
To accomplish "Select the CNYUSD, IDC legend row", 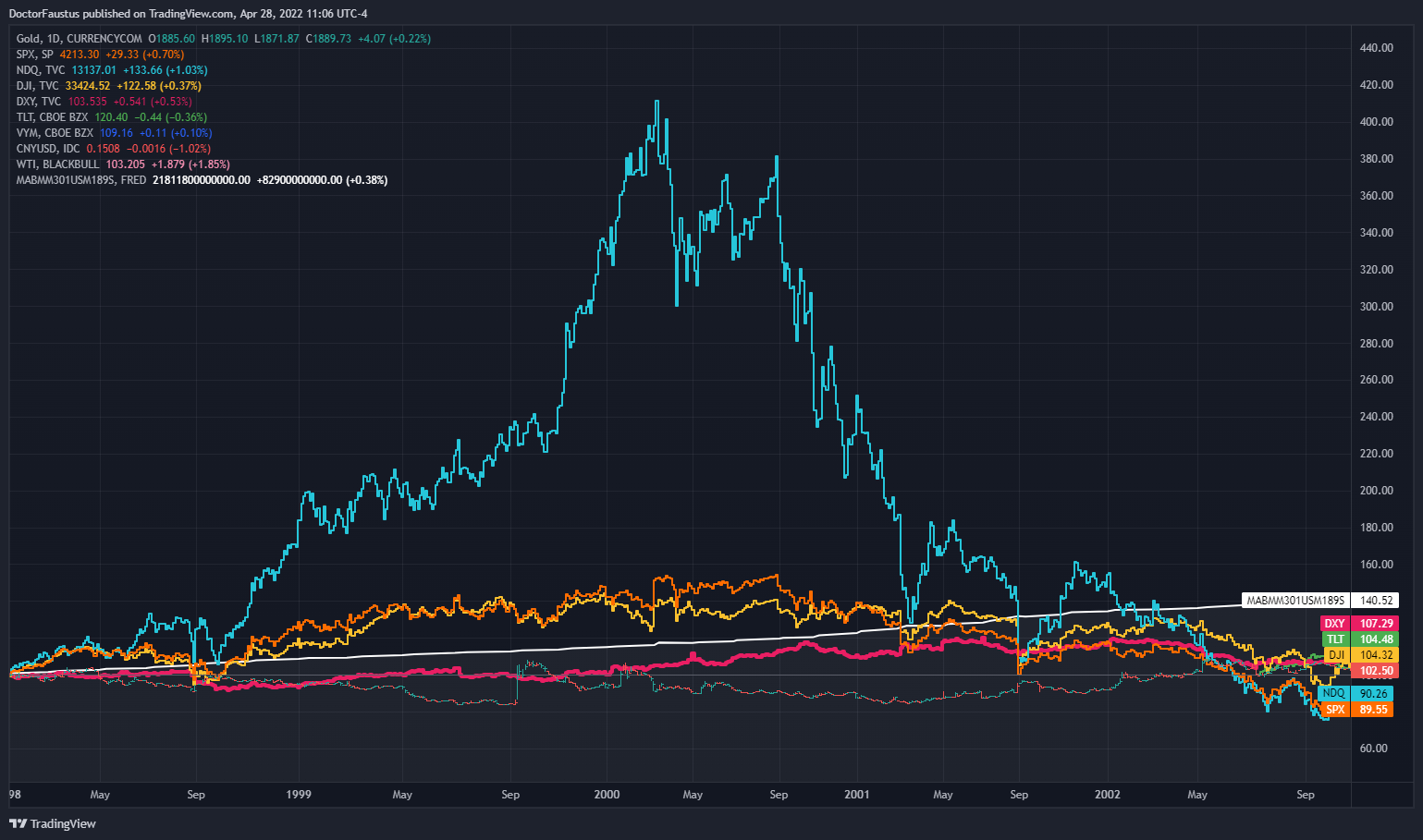I will 114,149.
